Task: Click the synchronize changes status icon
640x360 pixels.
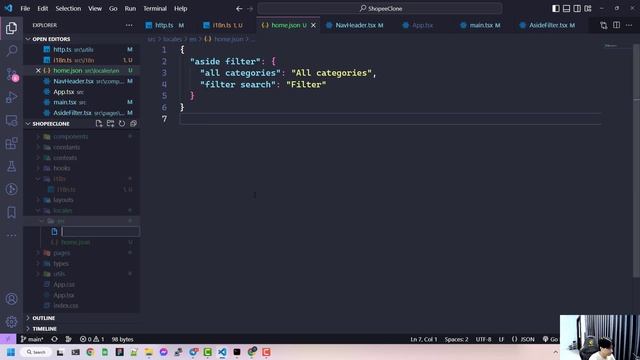Action: [54, 339]
